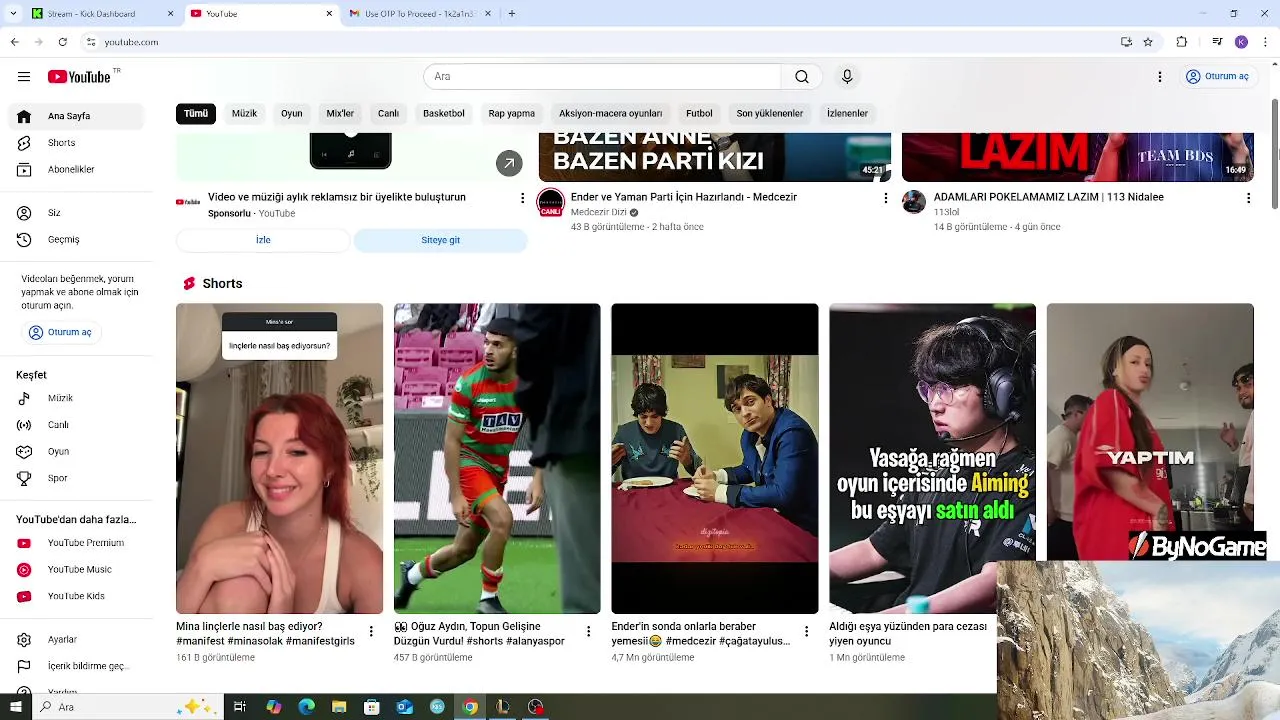
Task: Open the Medcezir Dizi channel name link
Action: click(x=599, y=213)
